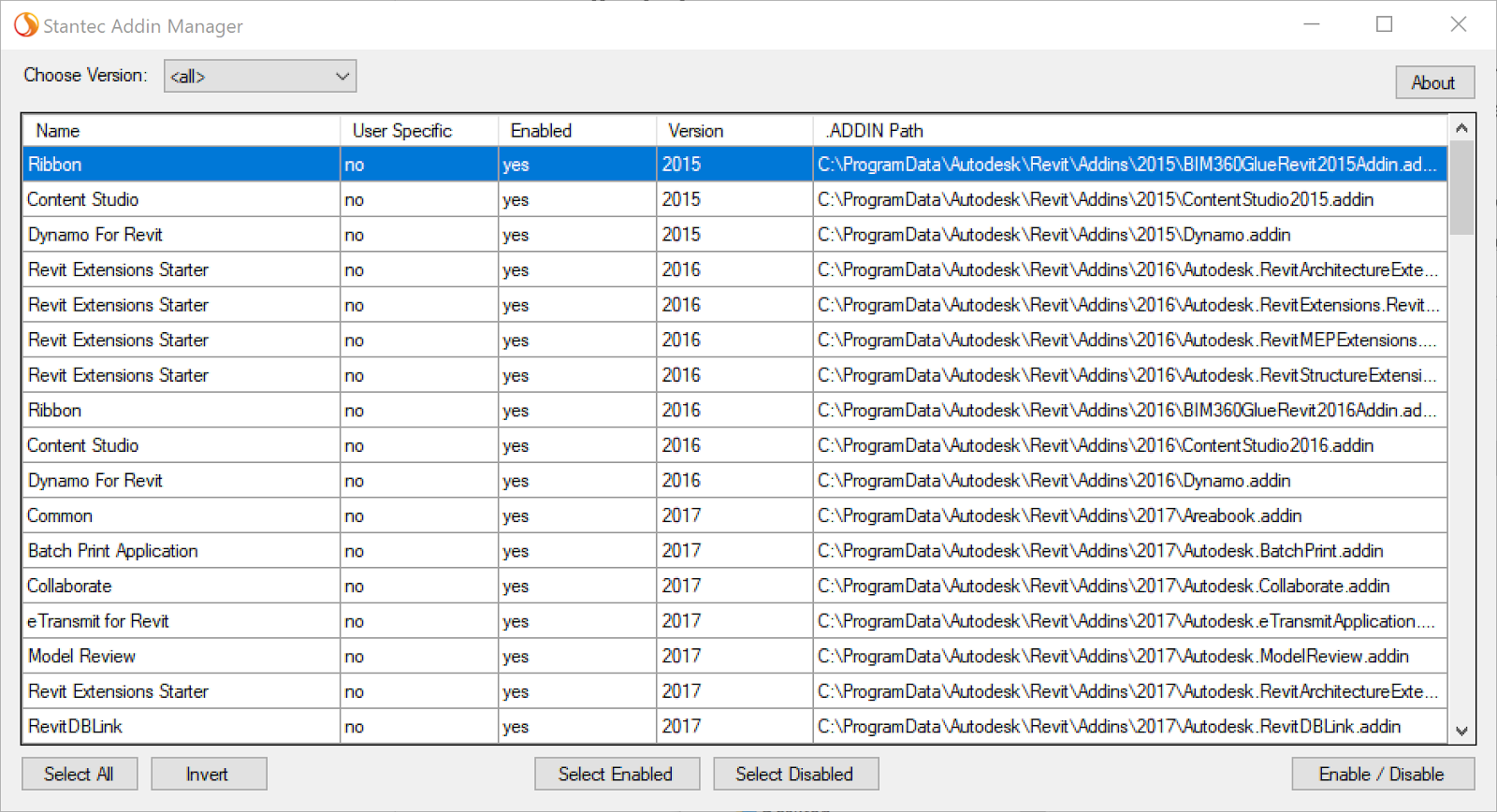1497x812 pixels.
Task: Select the Ribbon 2015 row
Action: 734,165
